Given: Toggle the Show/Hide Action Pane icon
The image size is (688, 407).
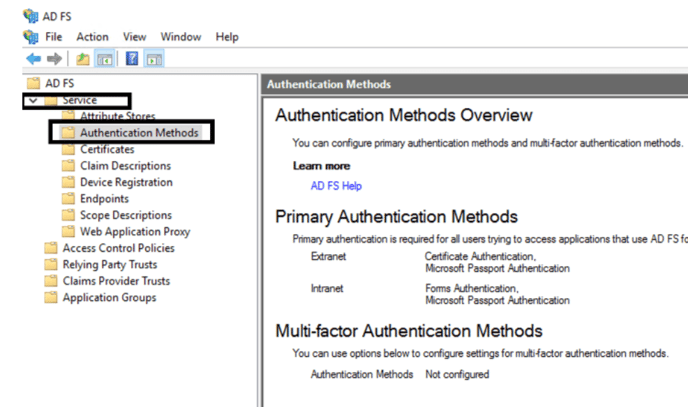Looking at the screenshot, I should coord(154,59).
